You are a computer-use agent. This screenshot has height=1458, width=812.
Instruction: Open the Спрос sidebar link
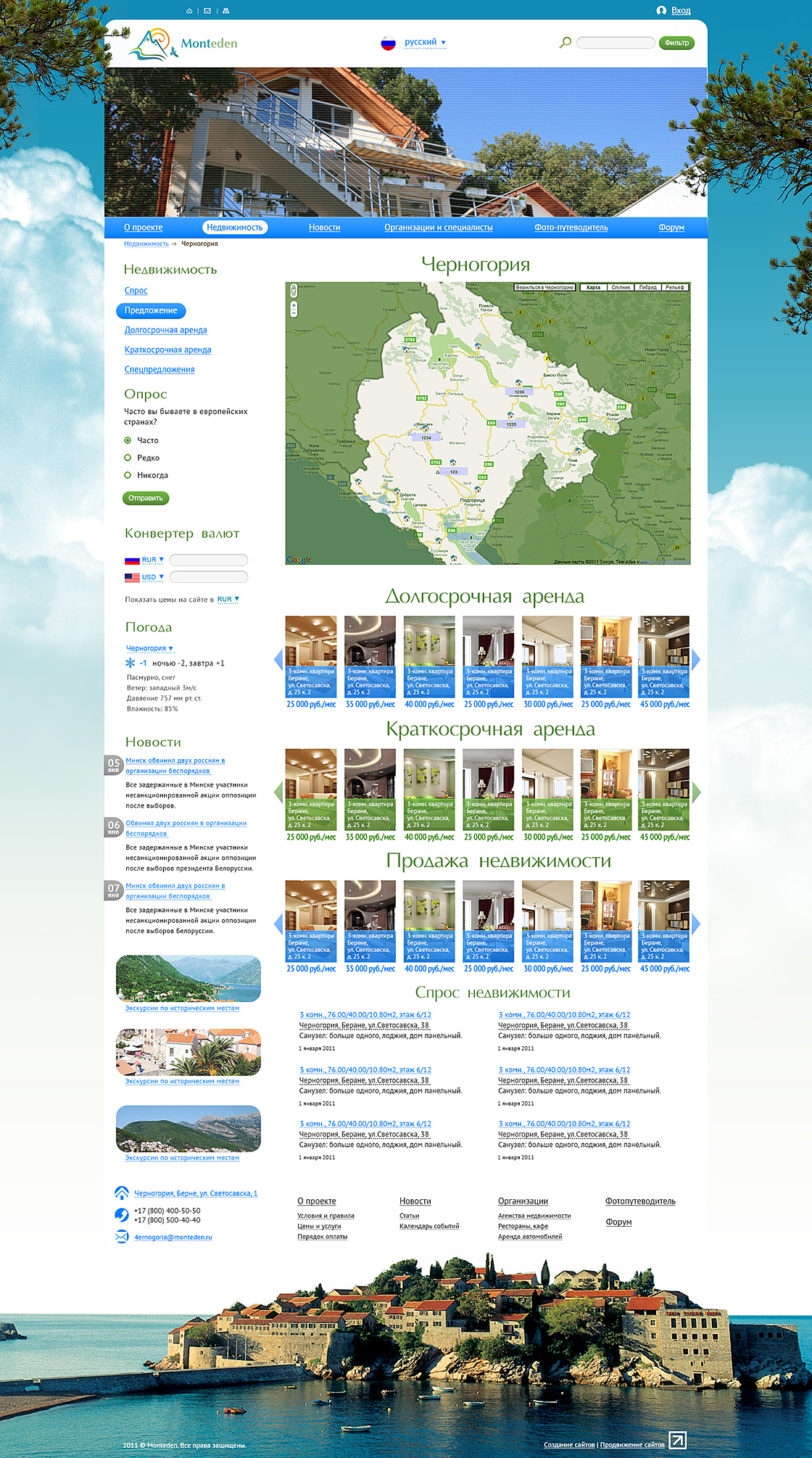click(x=136, y=291)
